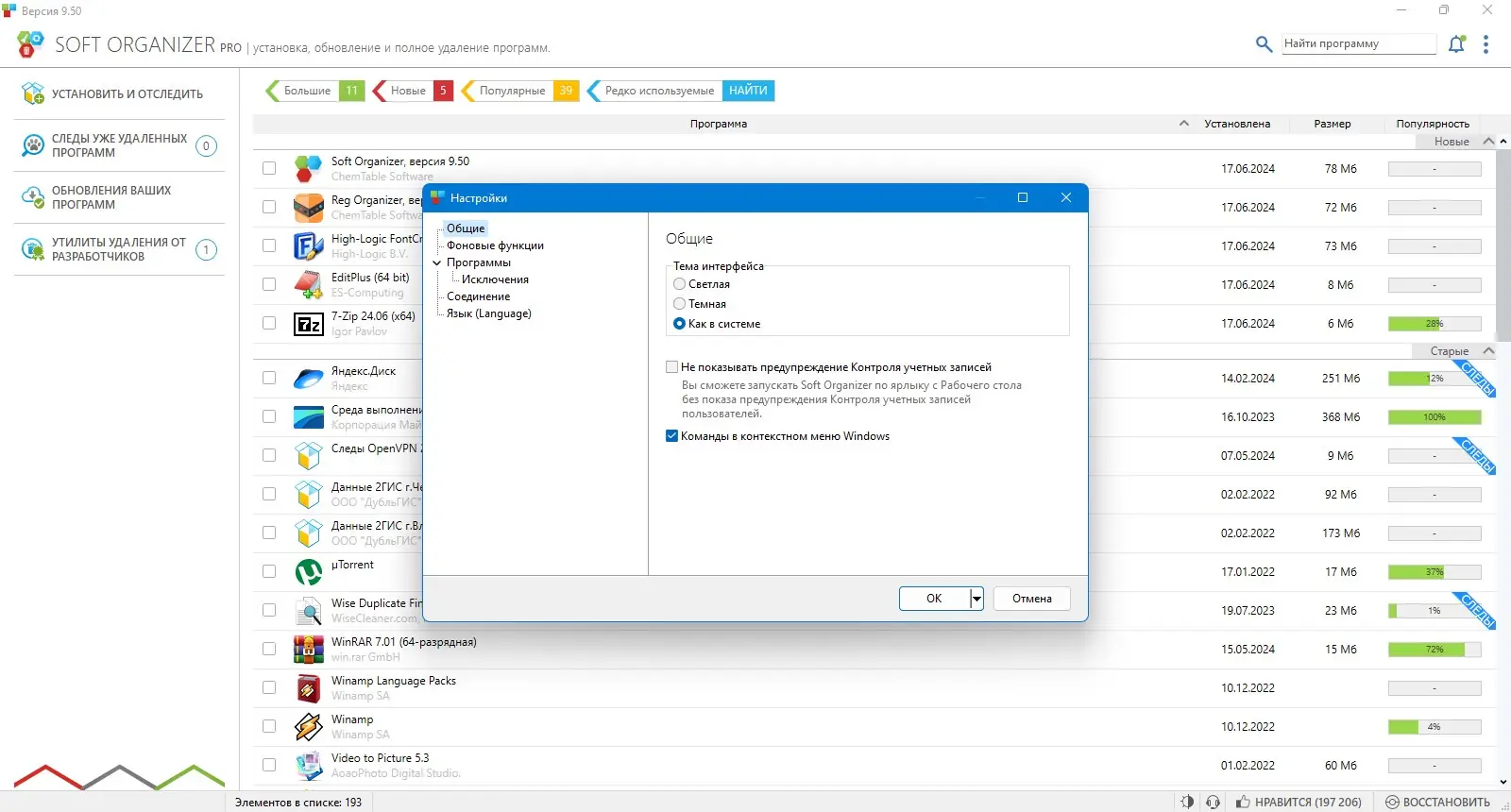Click the Soft Organizer program icon in the list
The width and height of the screenshot is (1511, 812).
tap(308, 169)
